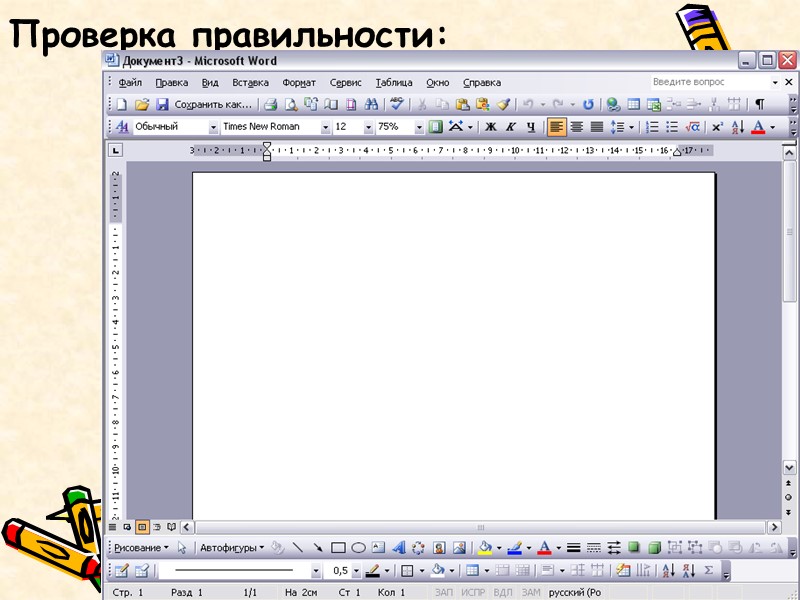Expand the border line style dropdown
This screenshot has height=600, width=800.
coord(316,571)
